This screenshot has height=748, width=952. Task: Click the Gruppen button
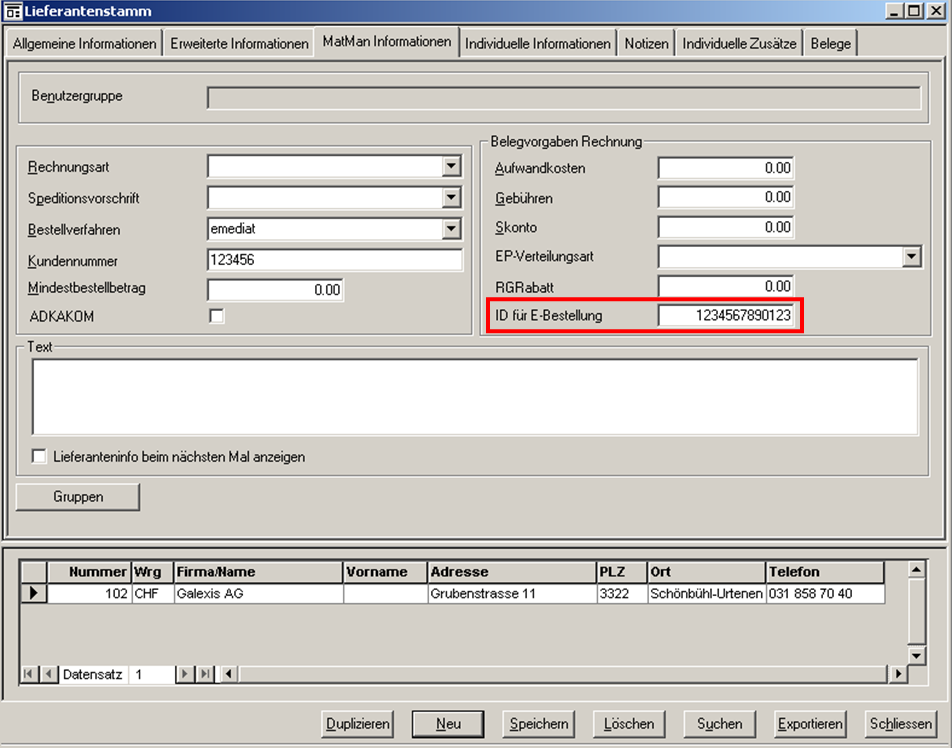(78, 497)
